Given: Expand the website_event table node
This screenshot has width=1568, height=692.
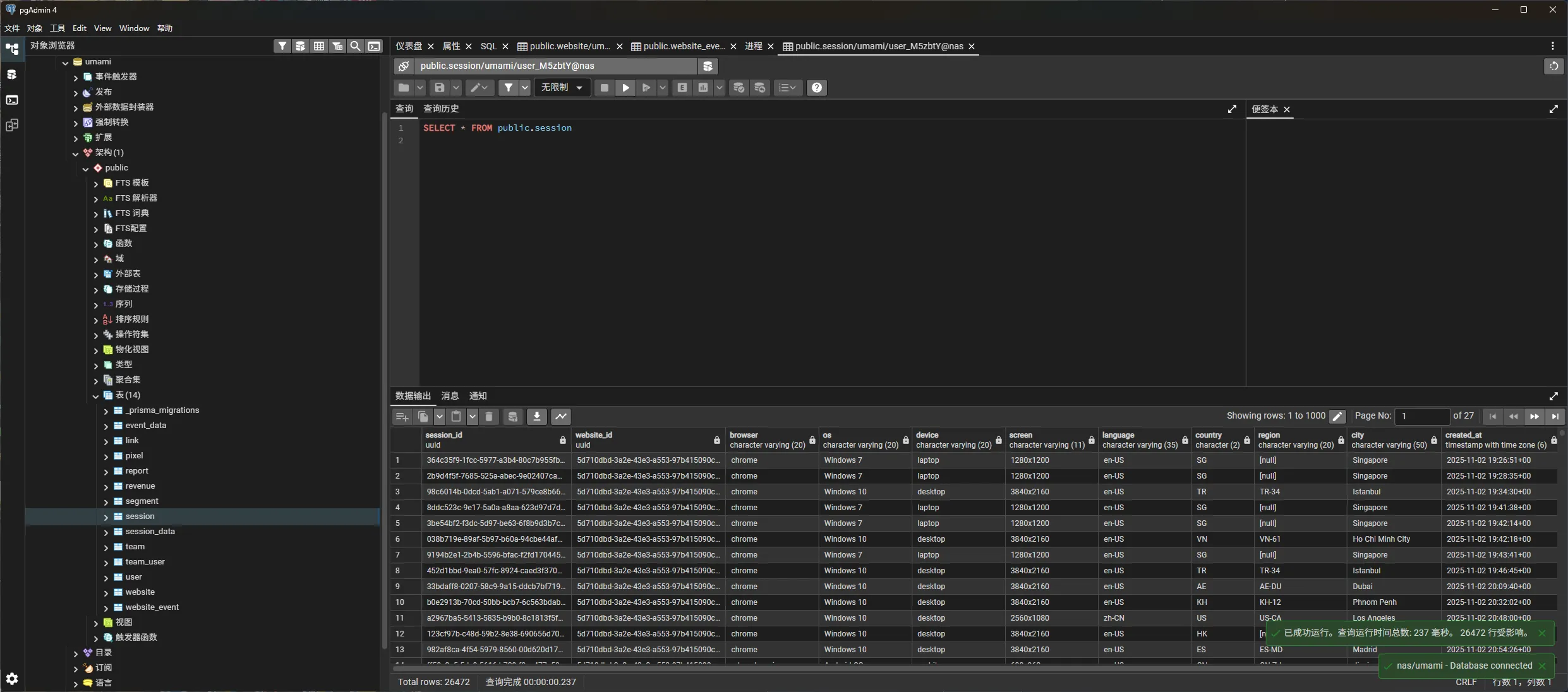Looking at the screenshot, I should [106, 607].
